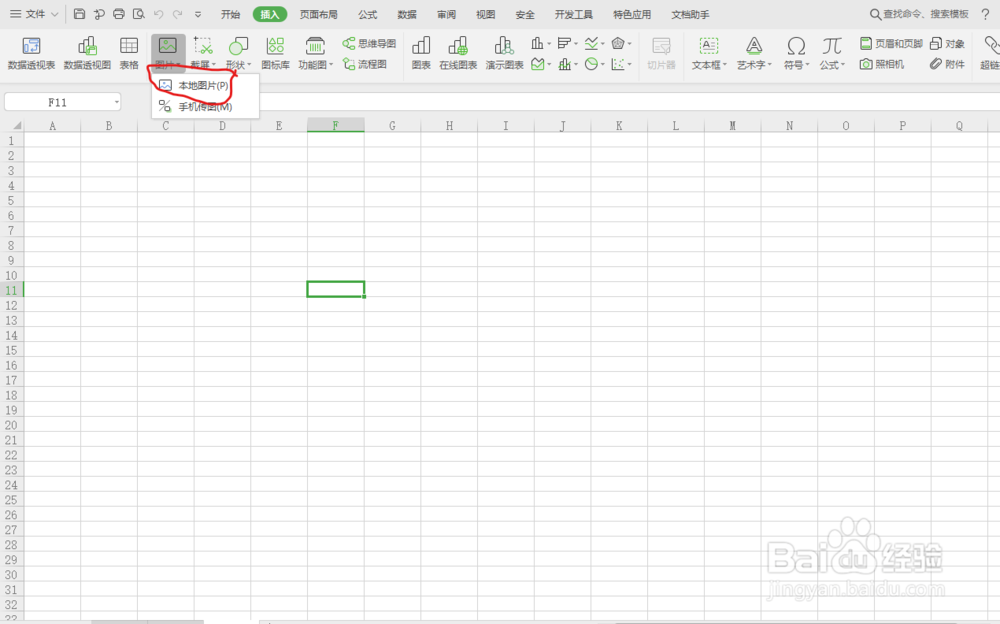Image resolution: width=1000 pixels, height=624 pixels.
Task: Switch to the 文档助手 tab
Action: tap(690, 14)
